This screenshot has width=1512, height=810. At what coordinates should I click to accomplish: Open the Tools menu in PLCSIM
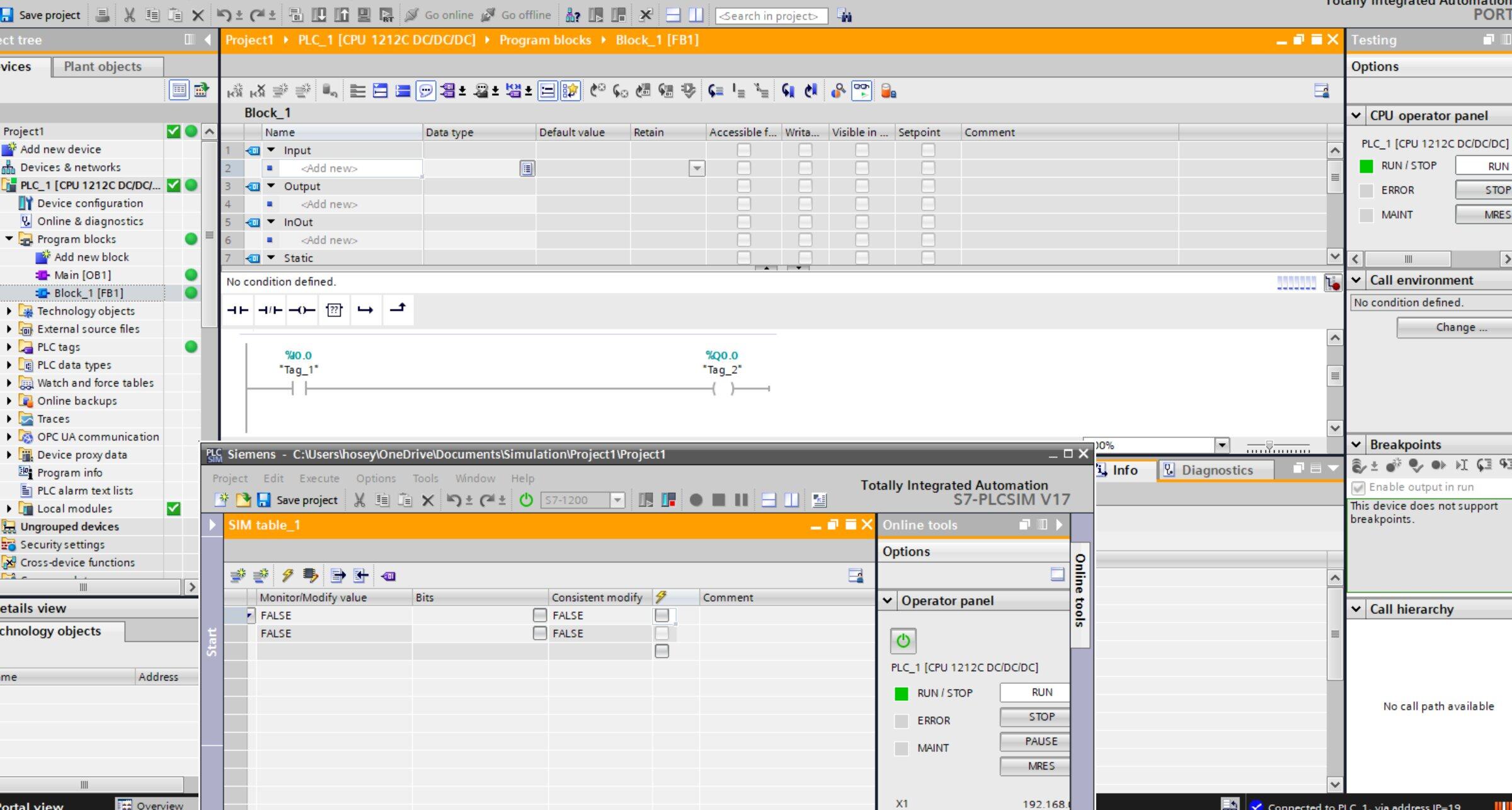[425, 478]
